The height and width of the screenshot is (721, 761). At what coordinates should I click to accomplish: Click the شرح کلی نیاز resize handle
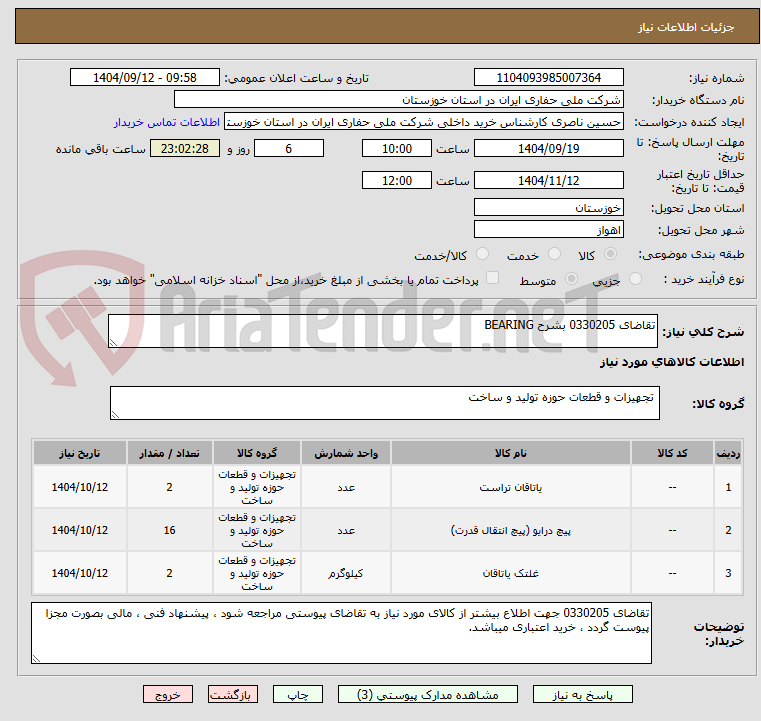click(x=113, y=343)
